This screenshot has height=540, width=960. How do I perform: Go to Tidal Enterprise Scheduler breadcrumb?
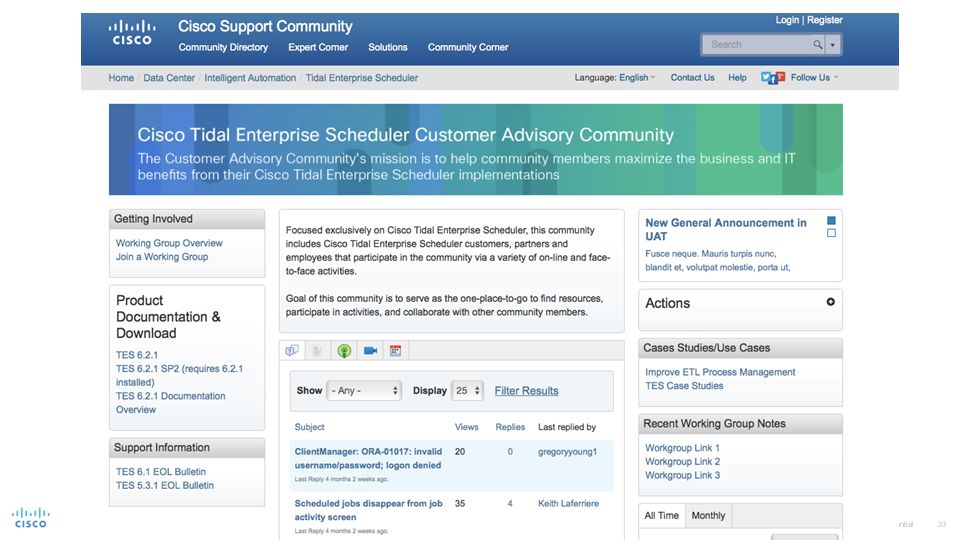coord(362,78)
